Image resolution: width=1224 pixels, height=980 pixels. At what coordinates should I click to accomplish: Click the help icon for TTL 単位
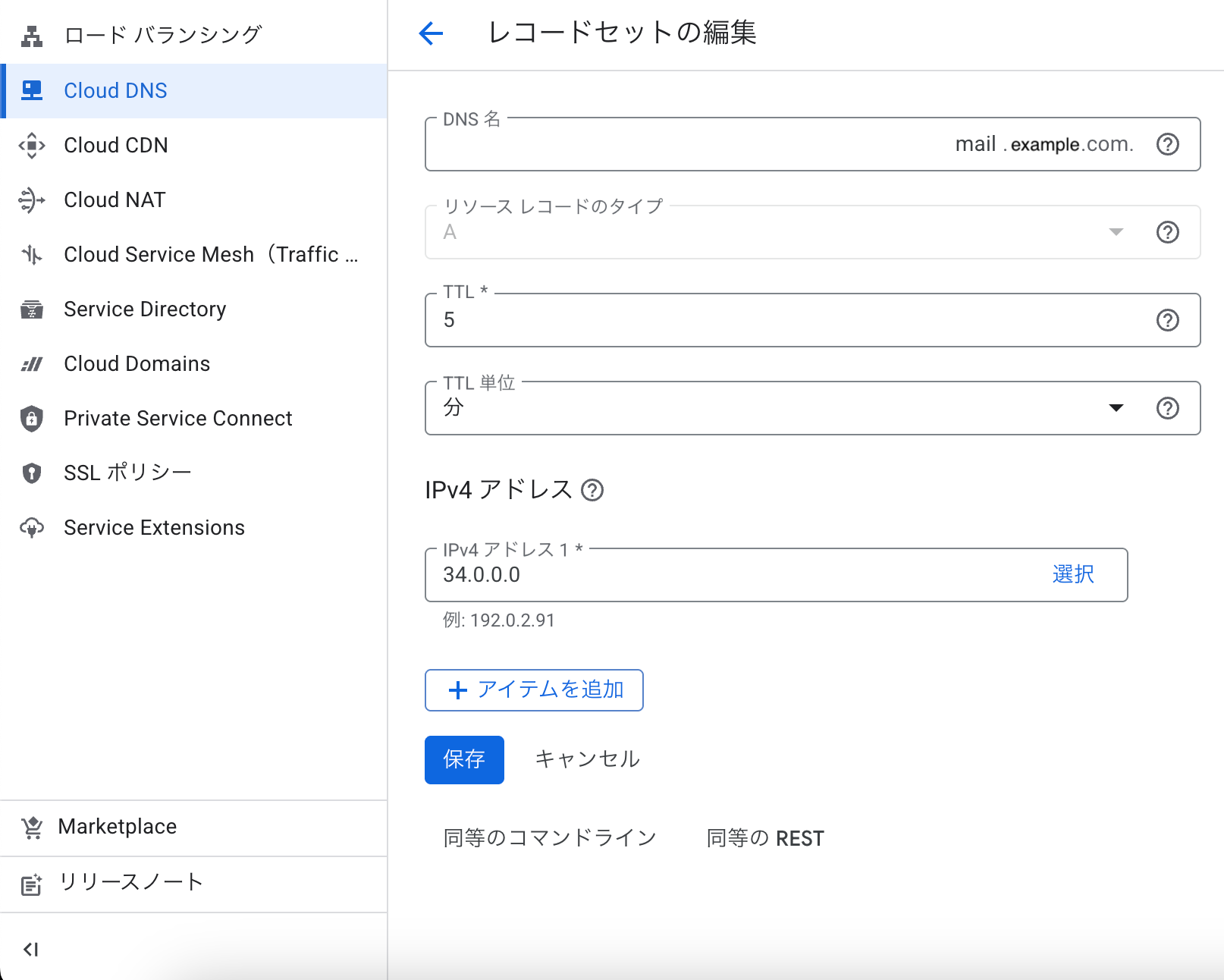pyautogui.click(x=1167, y=408)
